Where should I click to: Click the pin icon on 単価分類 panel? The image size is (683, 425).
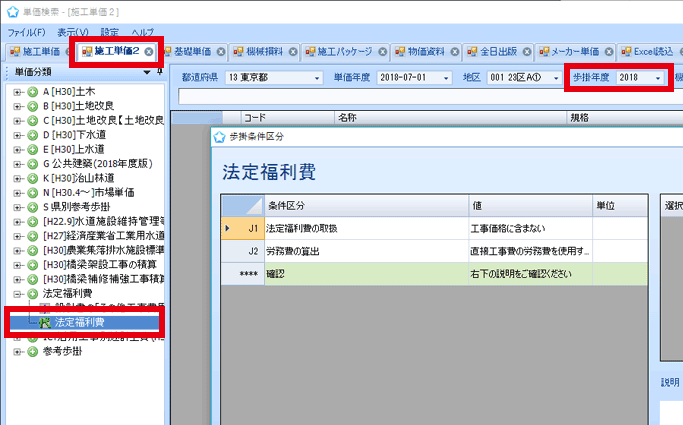pos(147,72)
